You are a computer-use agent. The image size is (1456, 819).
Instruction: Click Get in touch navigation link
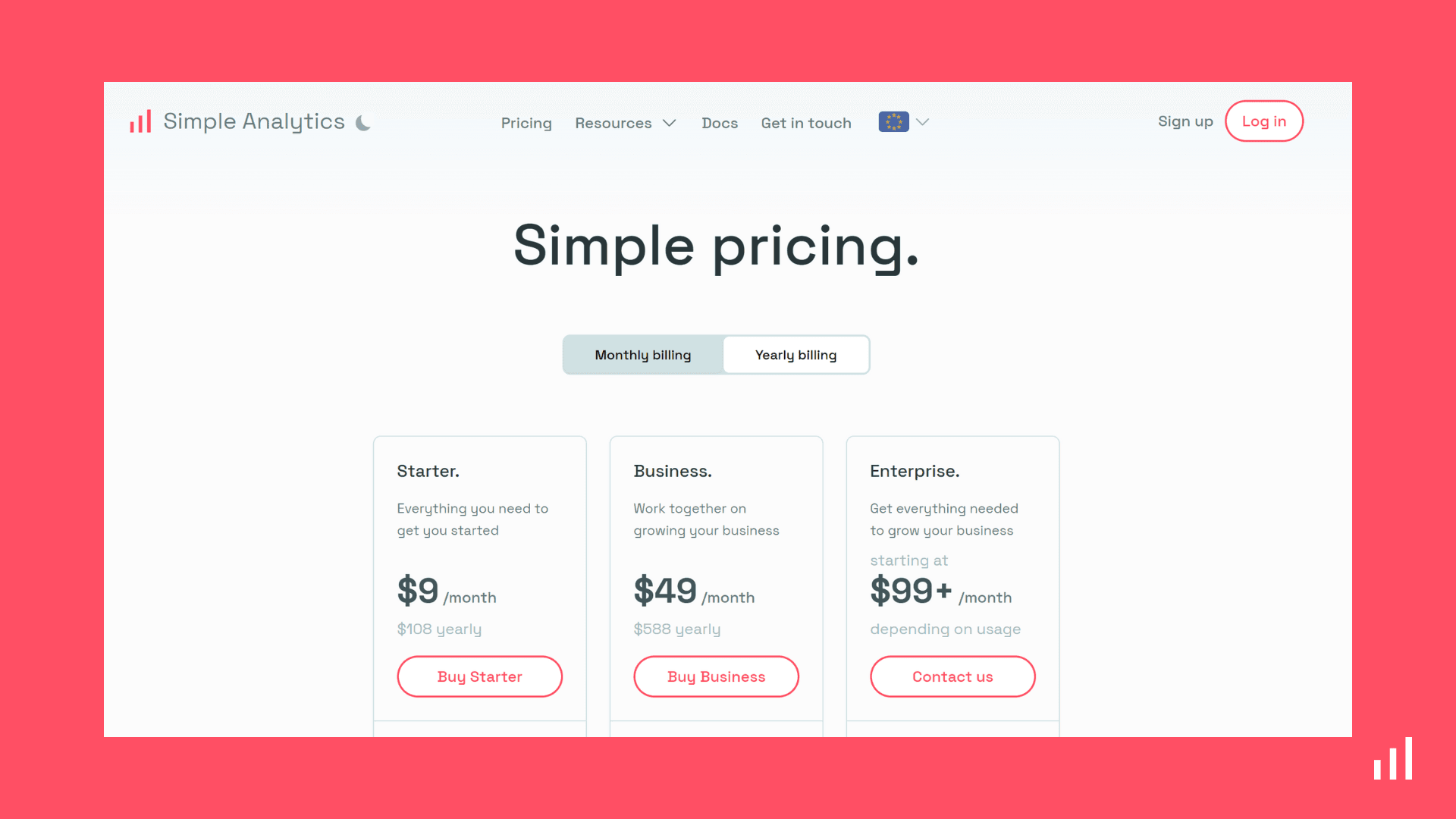[806, 122]
